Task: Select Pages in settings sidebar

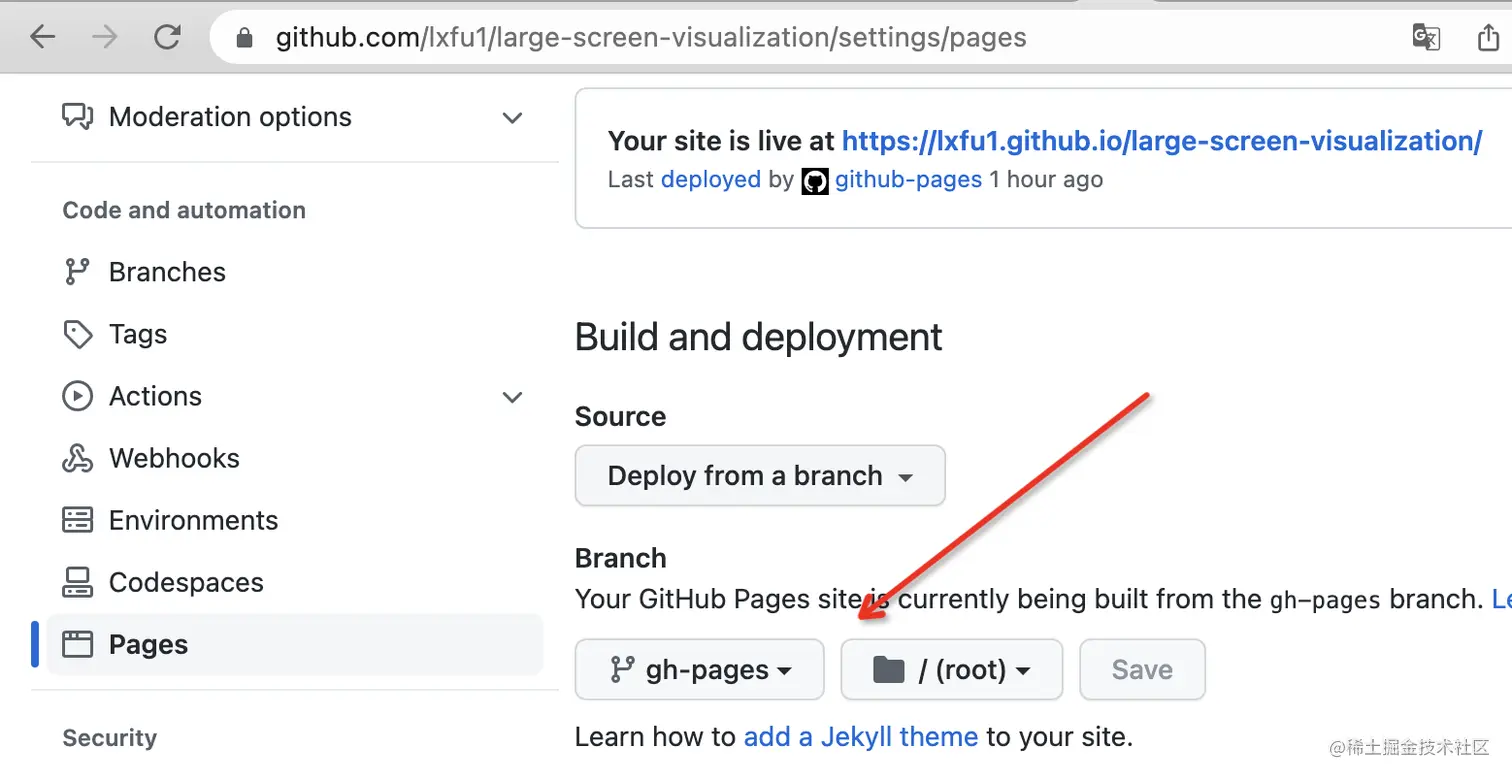Action: point(295,644)
